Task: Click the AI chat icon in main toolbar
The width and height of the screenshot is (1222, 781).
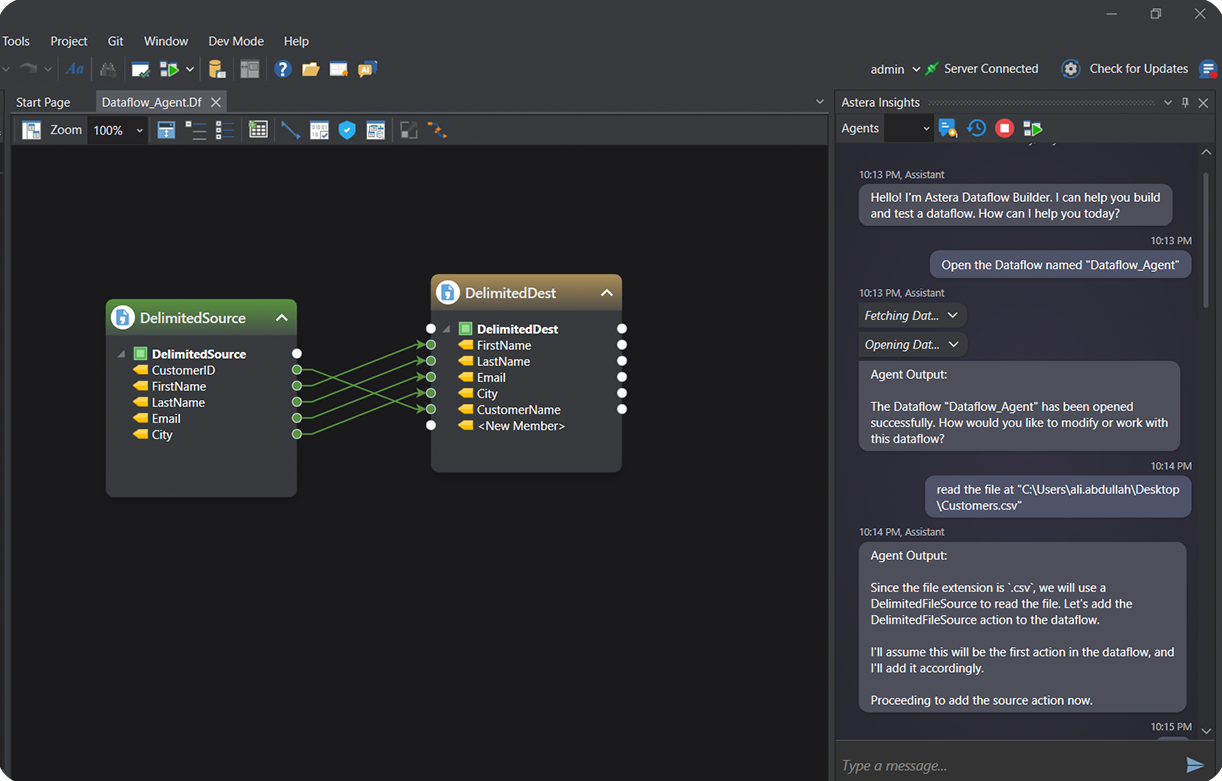Action: pos(367,69)
